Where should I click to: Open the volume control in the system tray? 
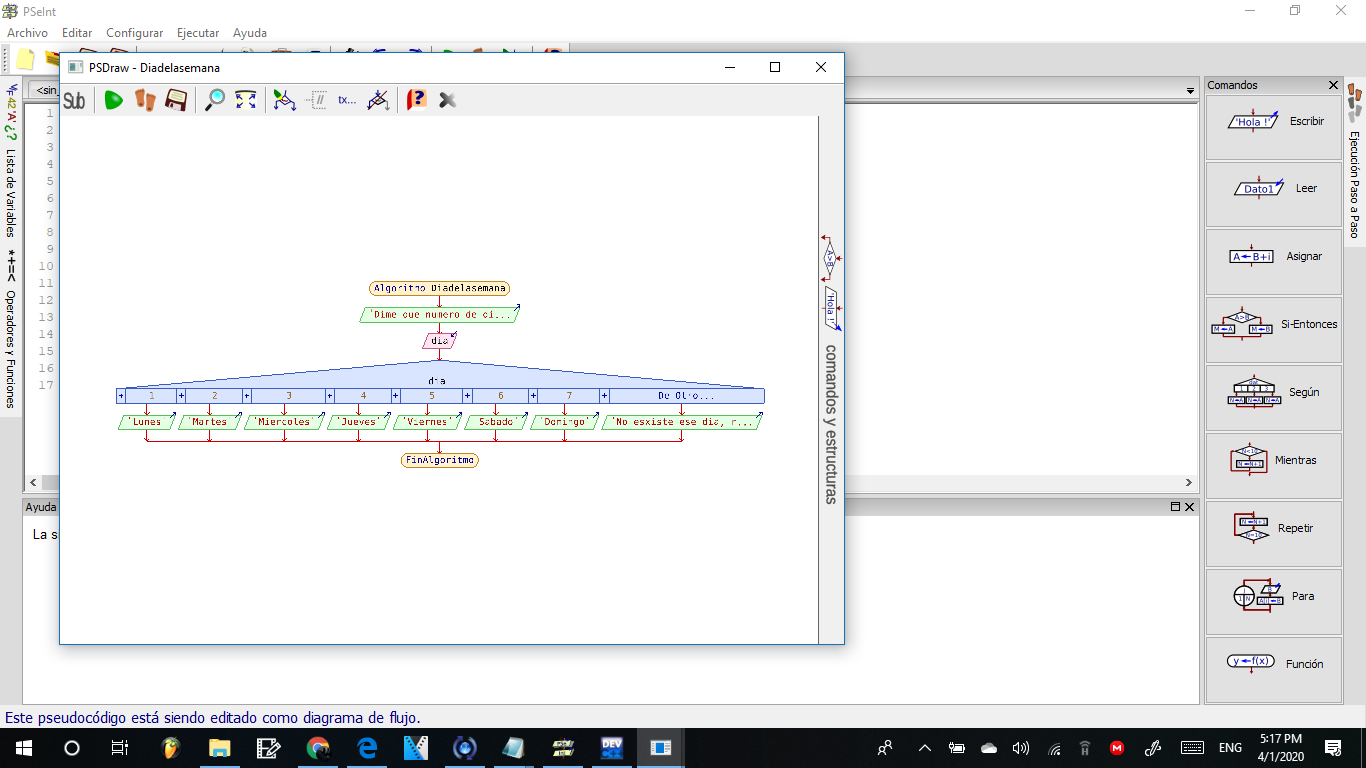point(1021,747)
